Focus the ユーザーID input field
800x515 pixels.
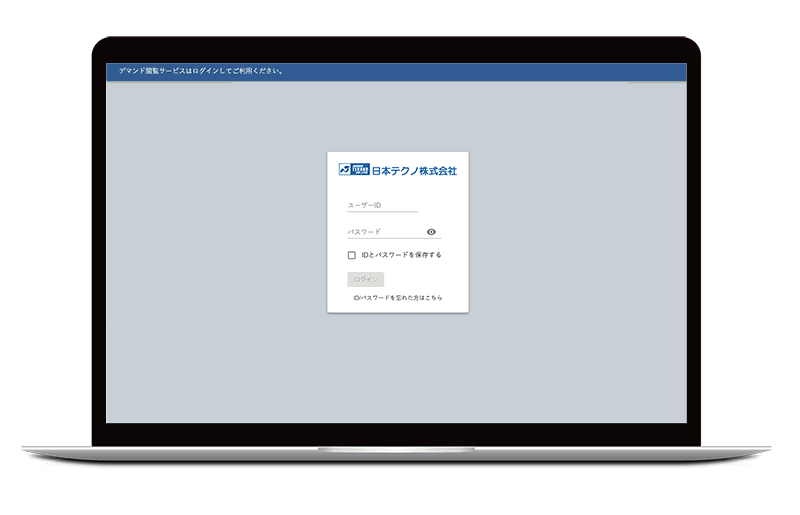coord(382,205)
